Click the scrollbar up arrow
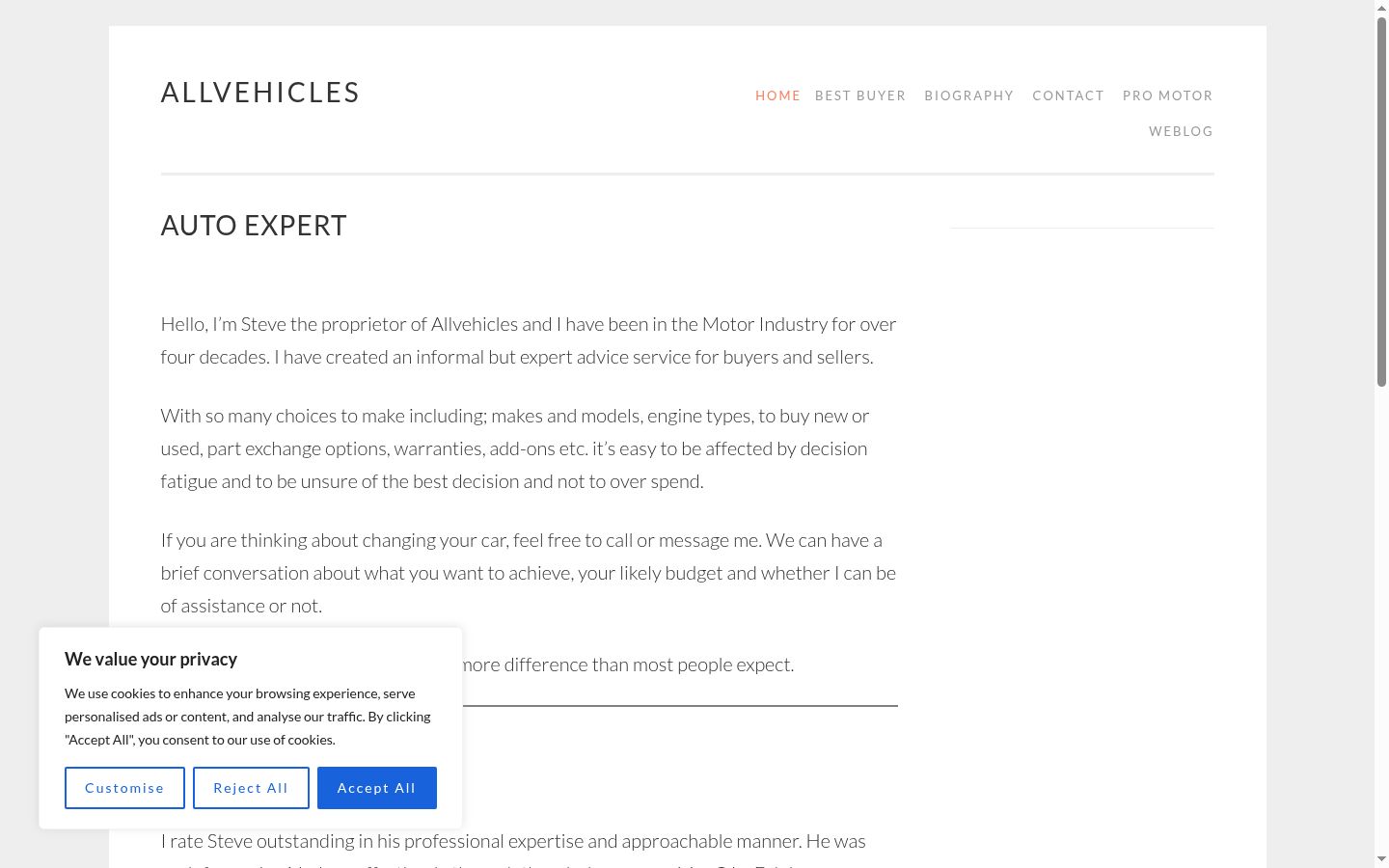1389x868 pixels. click(1381, 8)
